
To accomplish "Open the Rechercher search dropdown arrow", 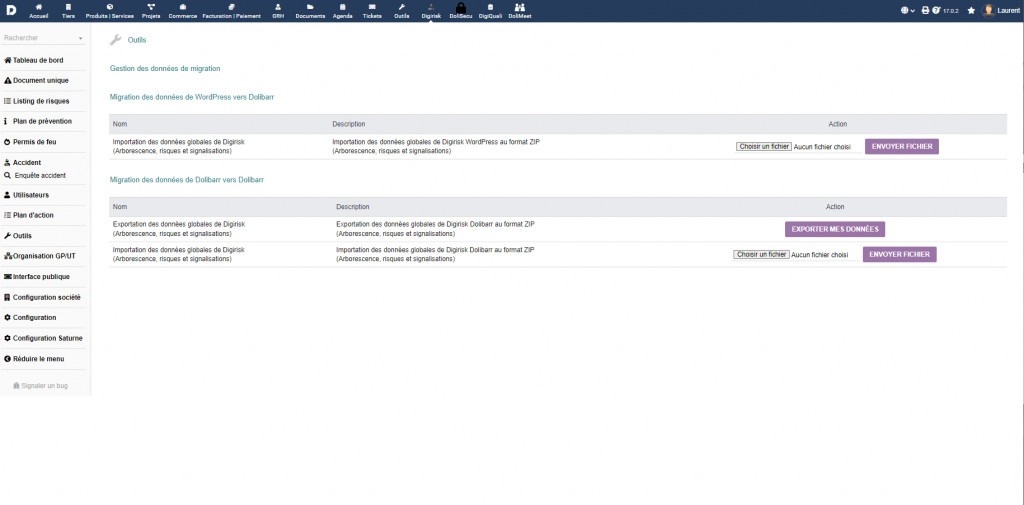I will coord(81,39).
